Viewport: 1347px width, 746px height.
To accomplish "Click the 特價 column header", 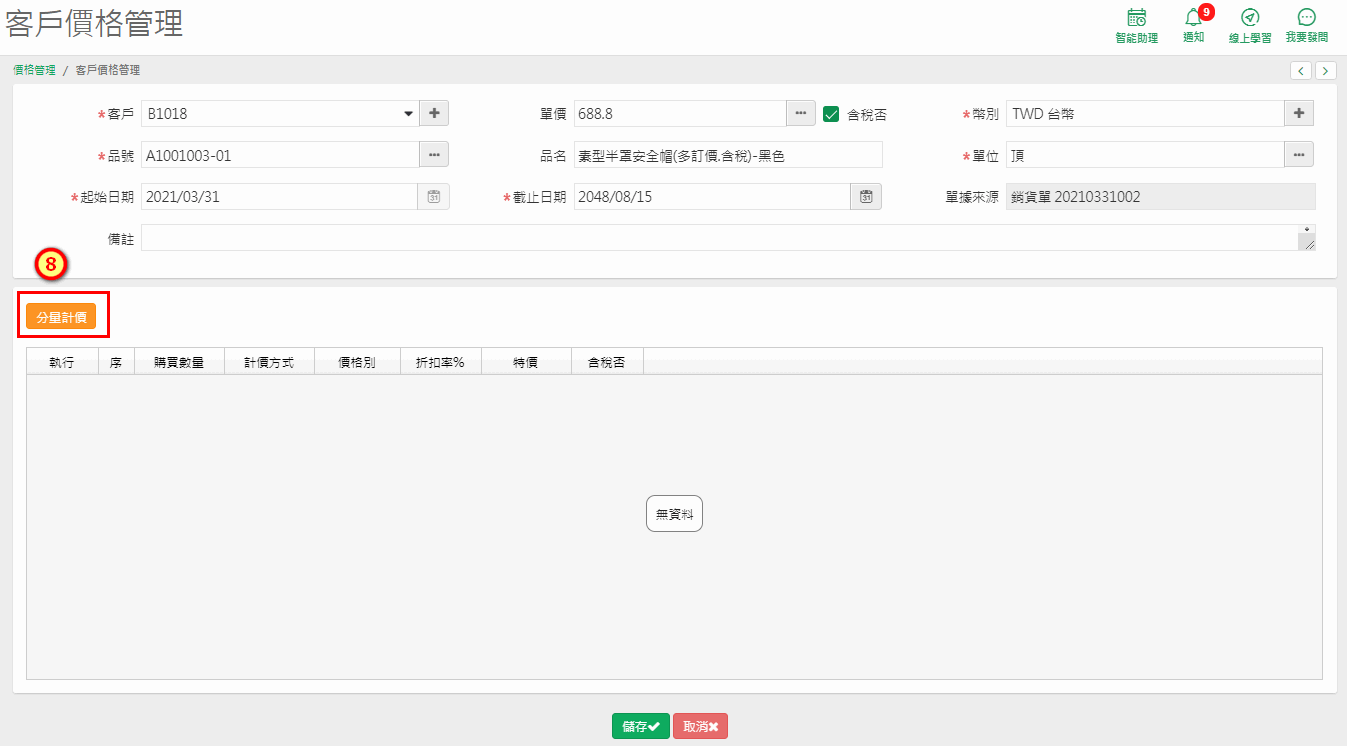I will click(526, 362).
